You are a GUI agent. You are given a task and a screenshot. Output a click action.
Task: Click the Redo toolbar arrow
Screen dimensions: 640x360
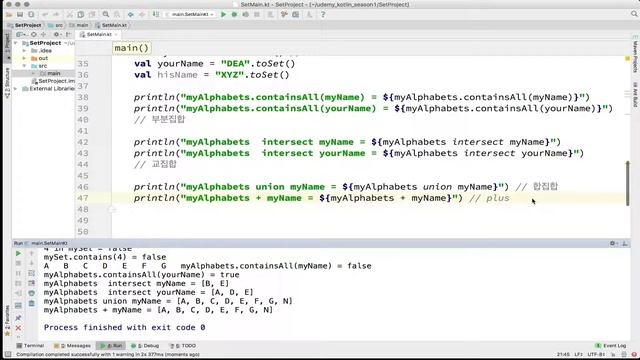[x=56, y=14]
